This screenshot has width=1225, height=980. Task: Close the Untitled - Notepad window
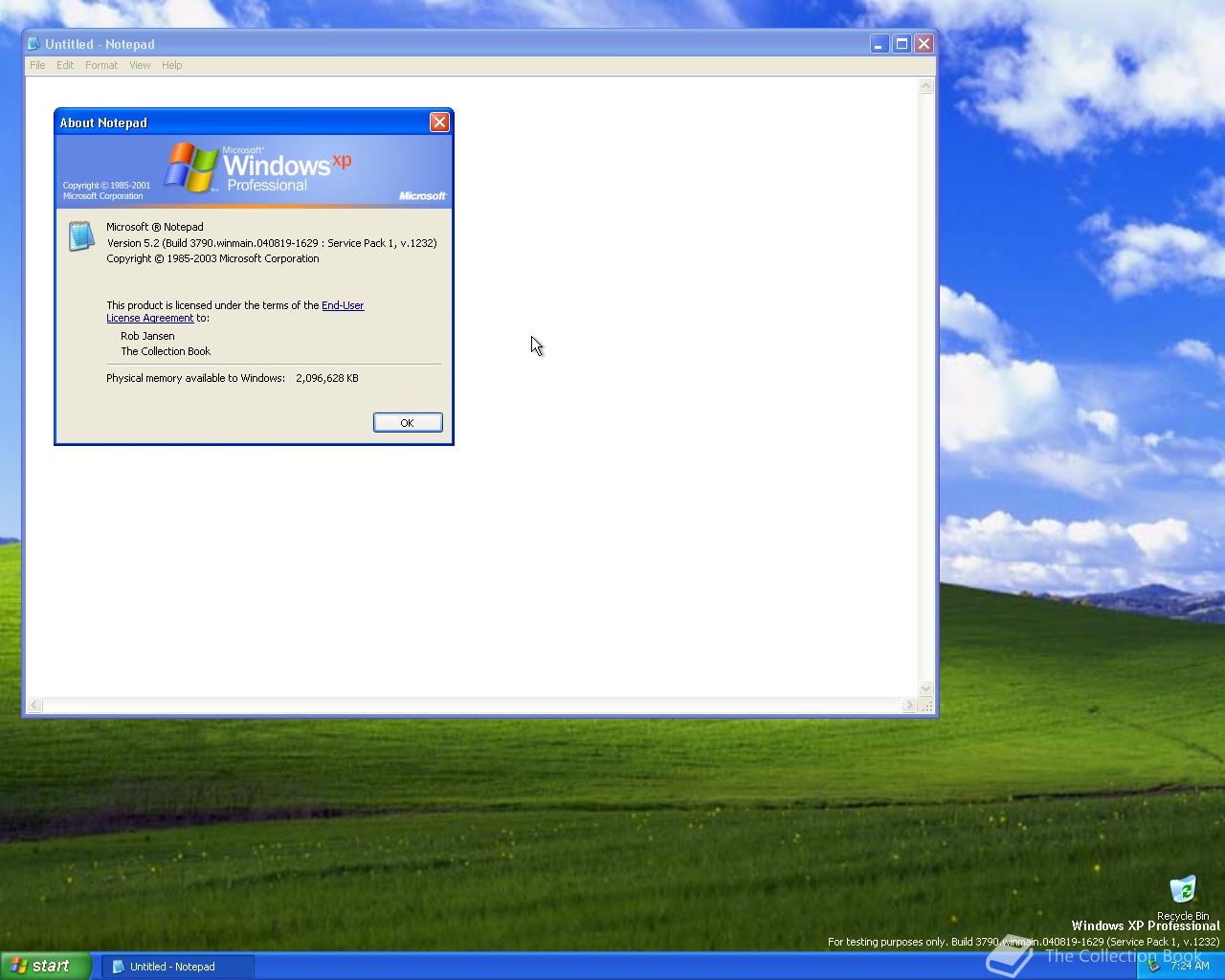(x=924, y=44)
